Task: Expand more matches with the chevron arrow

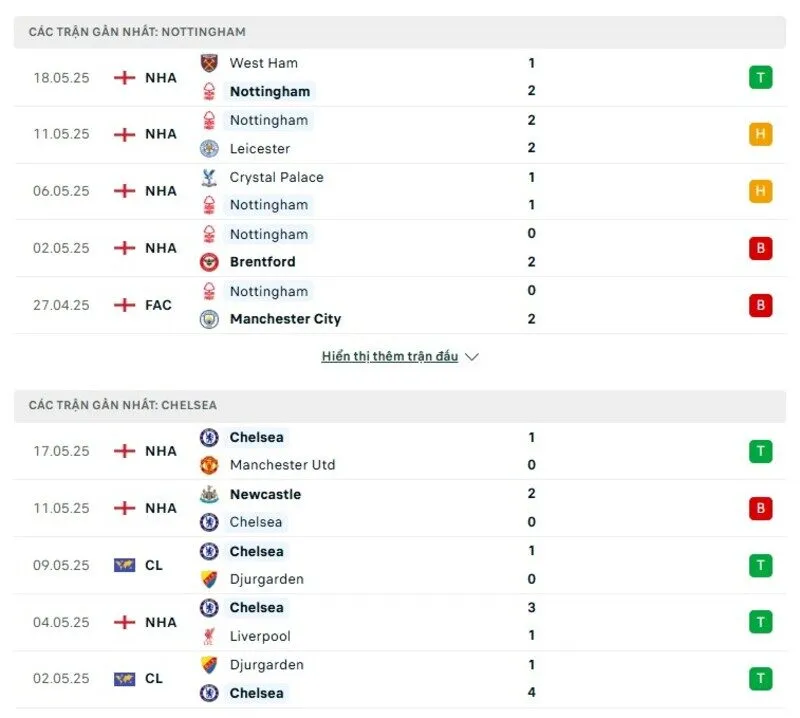Action: 471,356
